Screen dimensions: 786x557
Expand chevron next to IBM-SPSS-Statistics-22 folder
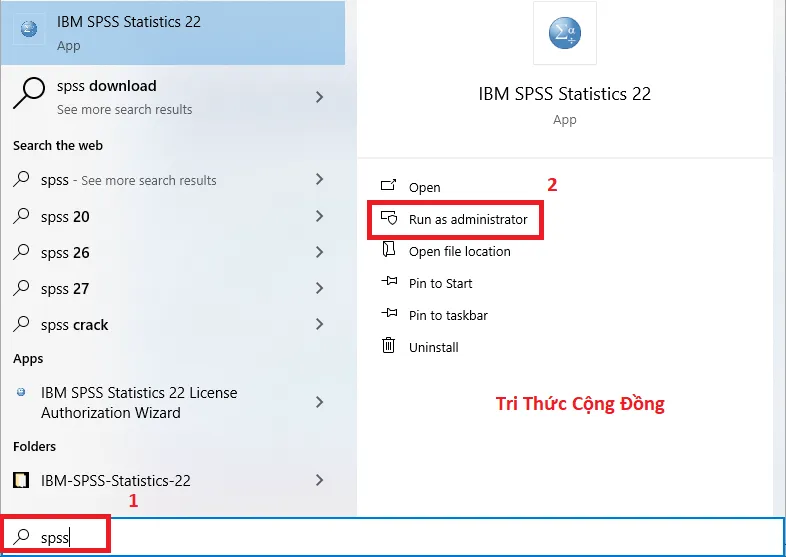click(x=319, y=480)
